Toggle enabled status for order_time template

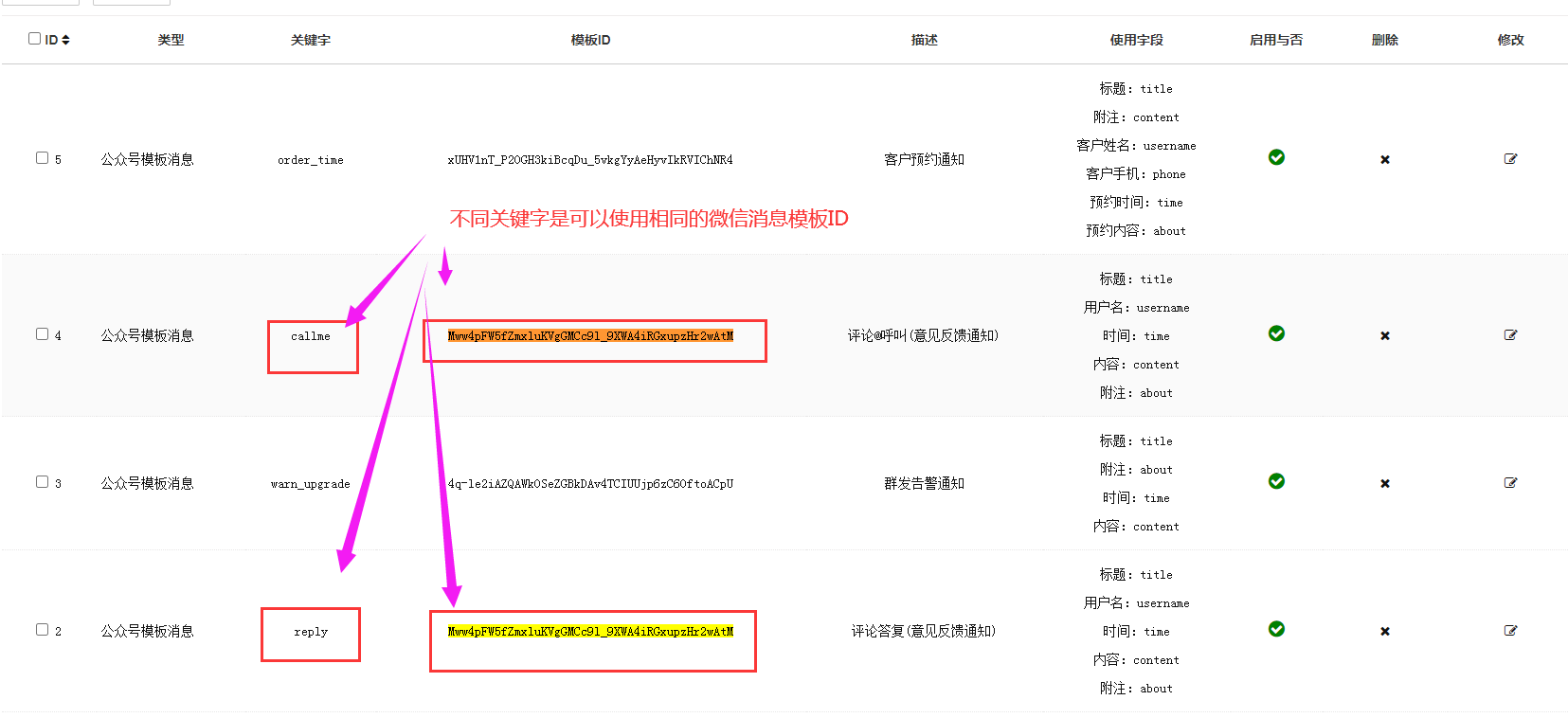[x=1276, y=157]
